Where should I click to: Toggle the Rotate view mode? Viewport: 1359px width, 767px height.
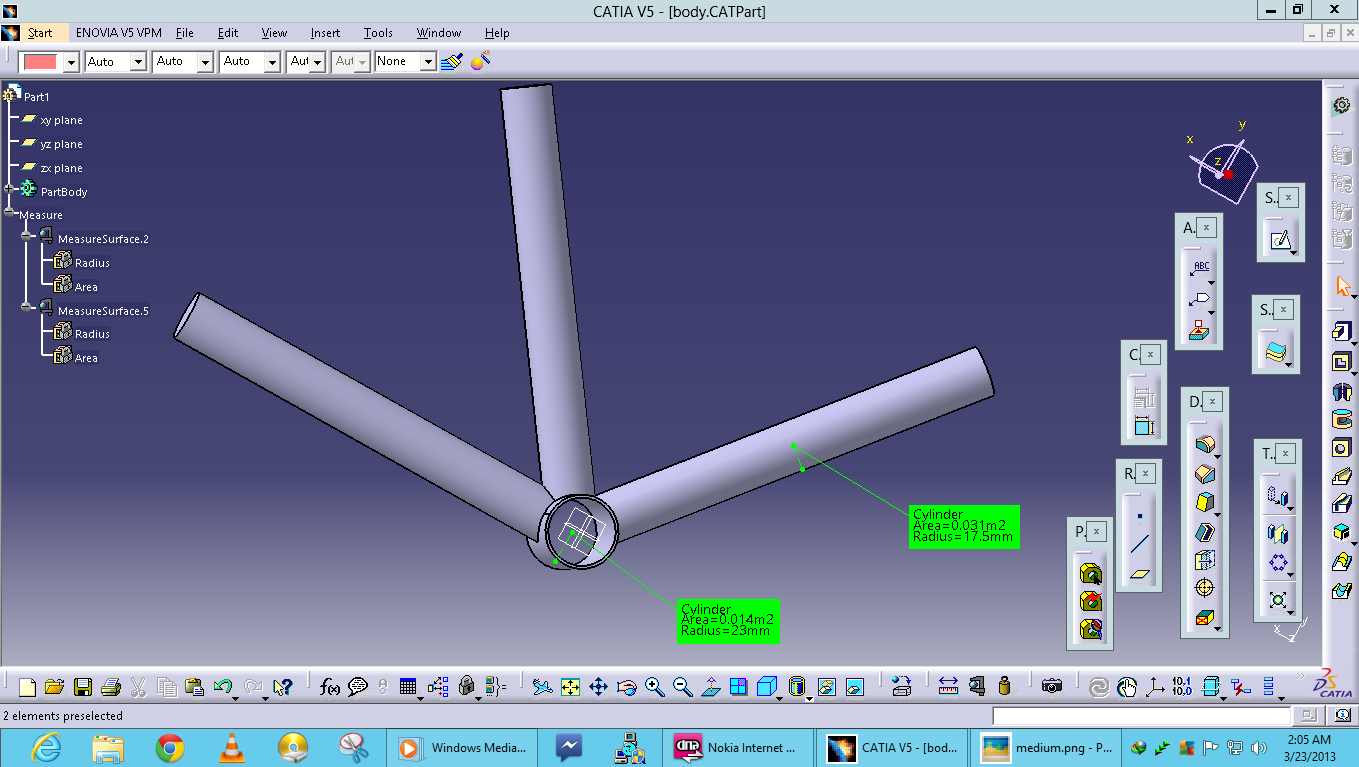tap(626, 687)
